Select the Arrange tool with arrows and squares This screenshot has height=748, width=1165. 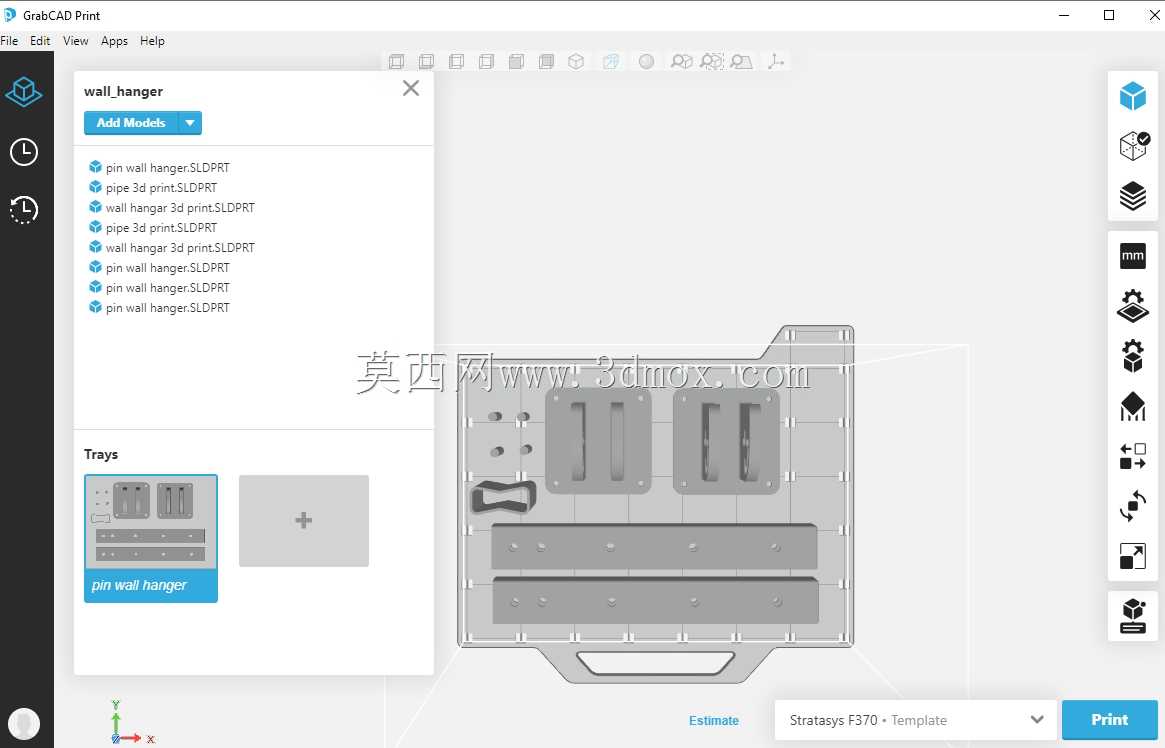coord(1132,456)
